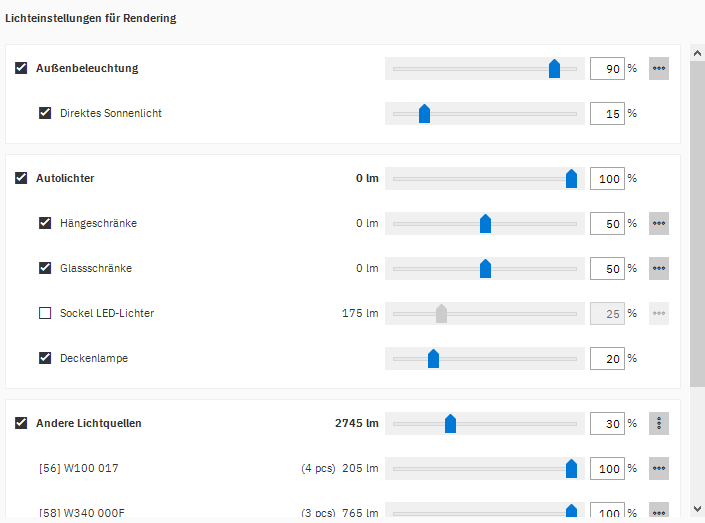Uncheck the Deckenlampe checkbox
The width and height of the screenshot is (705, 523).
45,358
